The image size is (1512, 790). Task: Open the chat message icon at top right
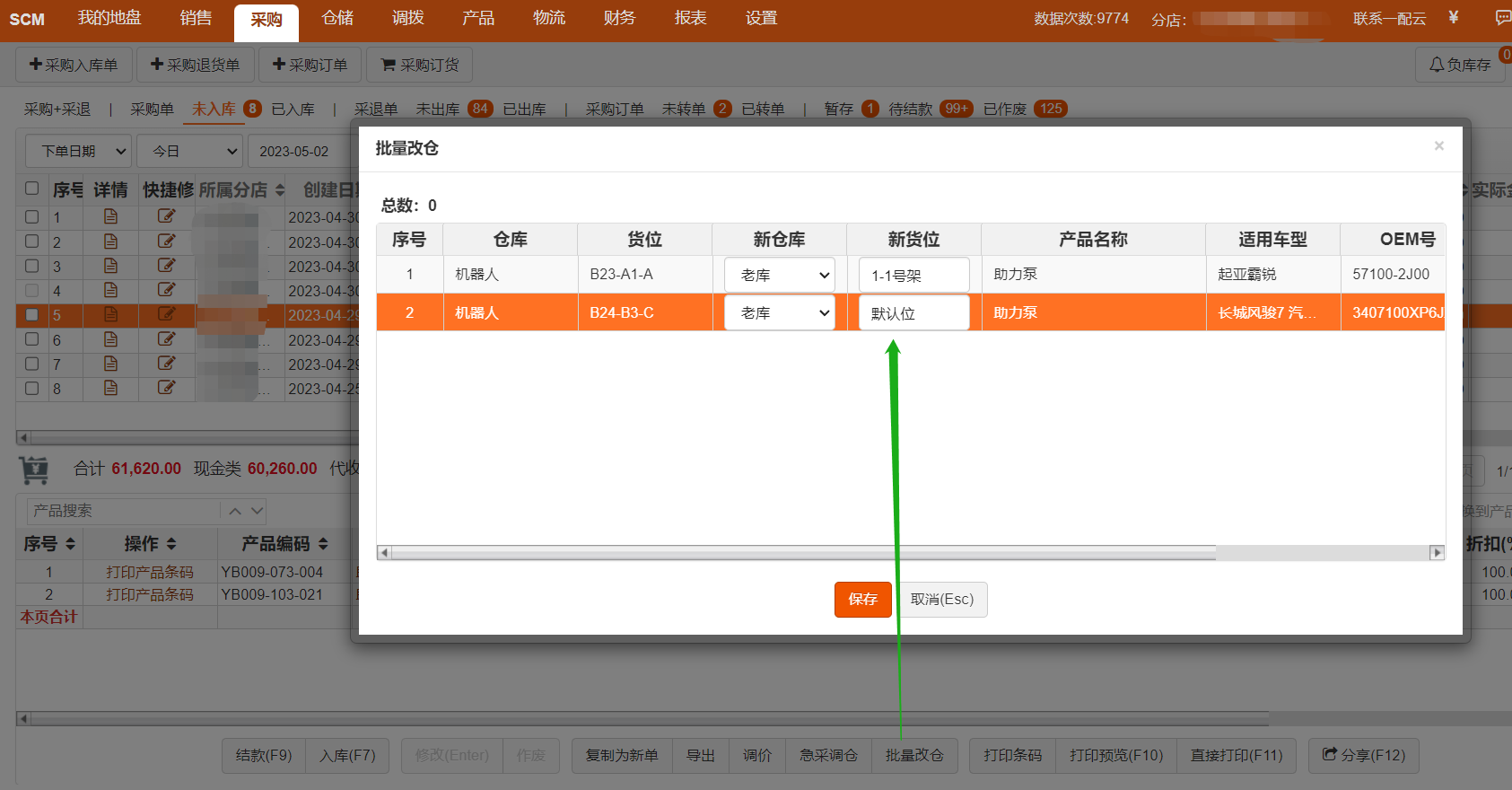[1502, 17]
